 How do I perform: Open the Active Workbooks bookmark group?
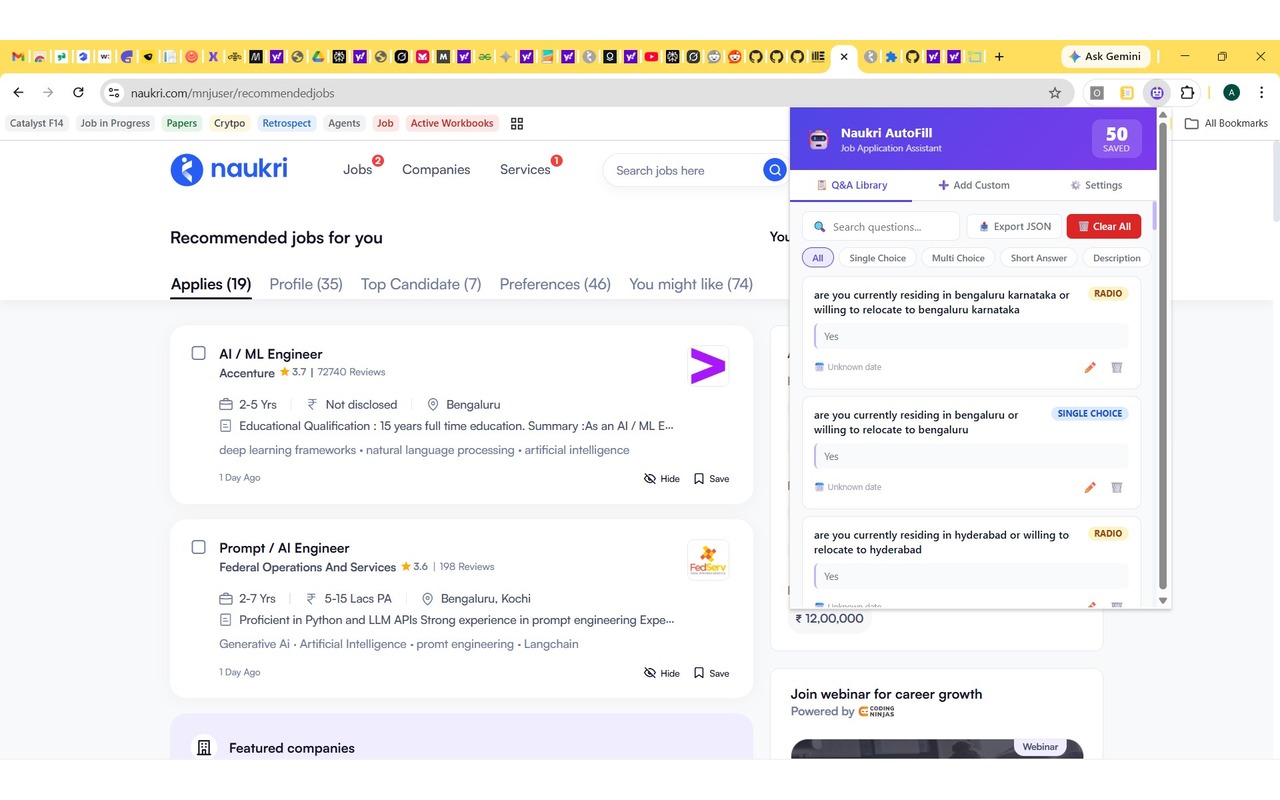452,123
